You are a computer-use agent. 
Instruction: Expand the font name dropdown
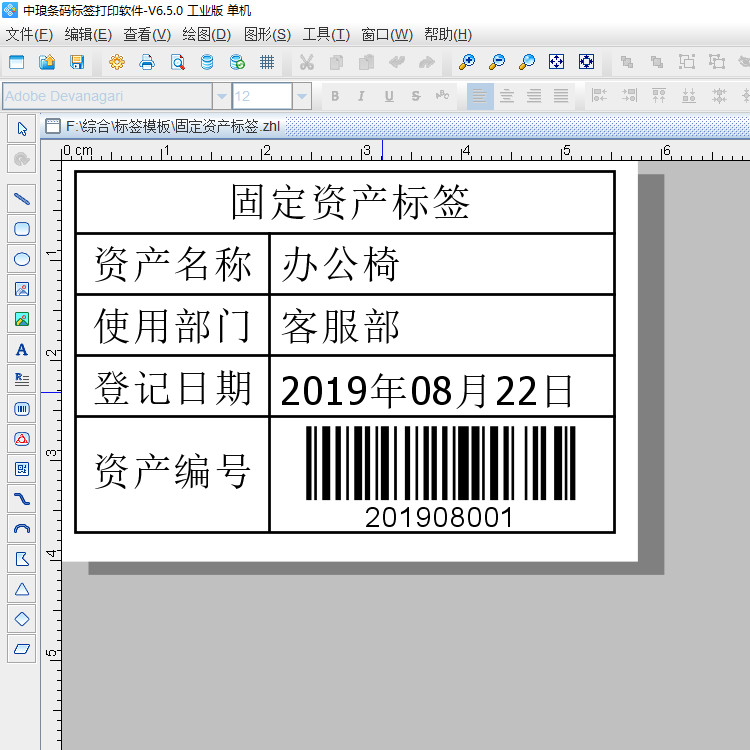pos(221,96)
